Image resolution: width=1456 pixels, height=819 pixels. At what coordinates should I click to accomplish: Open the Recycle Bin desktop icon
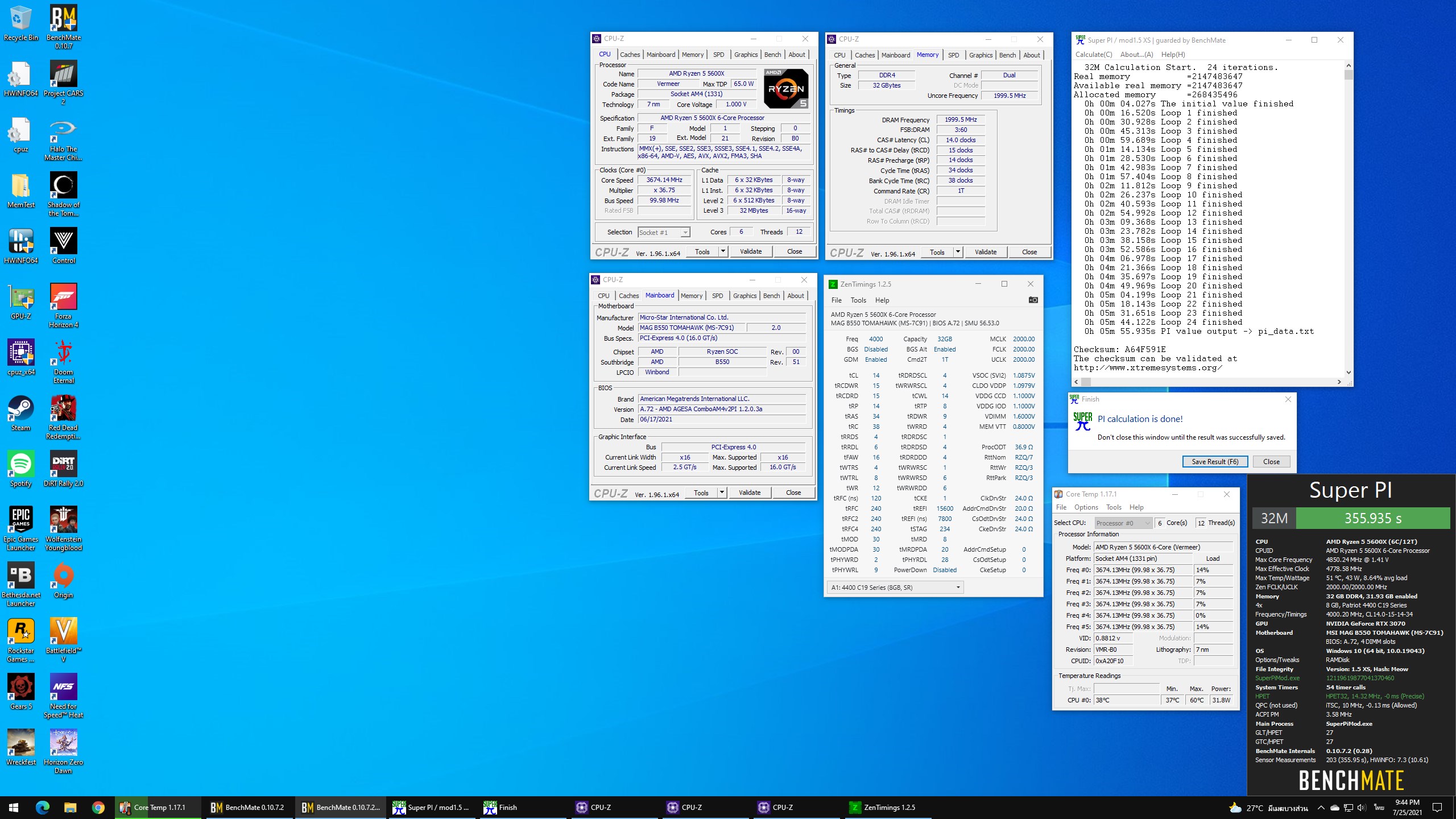coord(21,24)
